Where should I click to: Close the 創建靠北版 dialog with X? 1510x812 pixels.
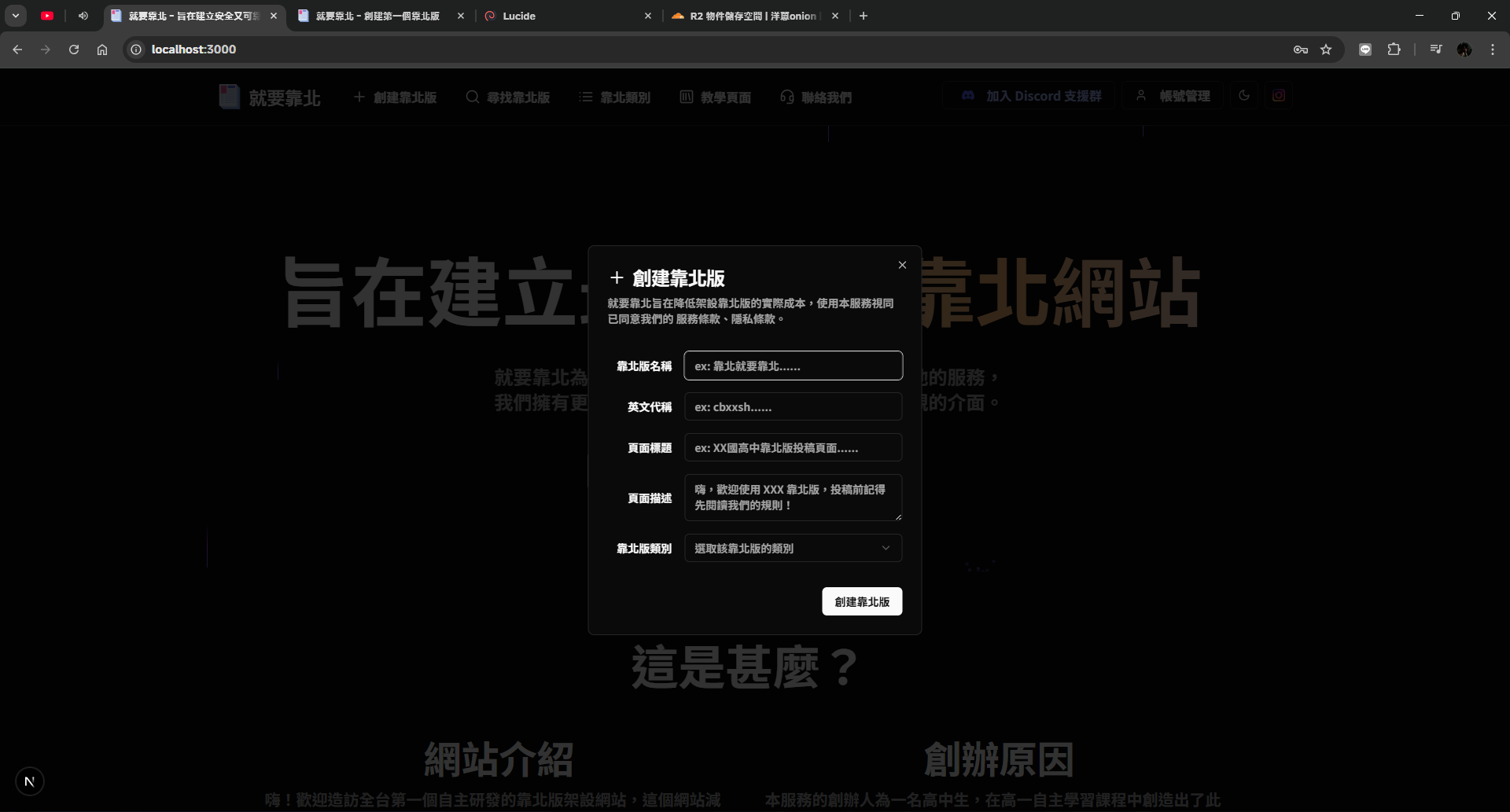(902, 265)
